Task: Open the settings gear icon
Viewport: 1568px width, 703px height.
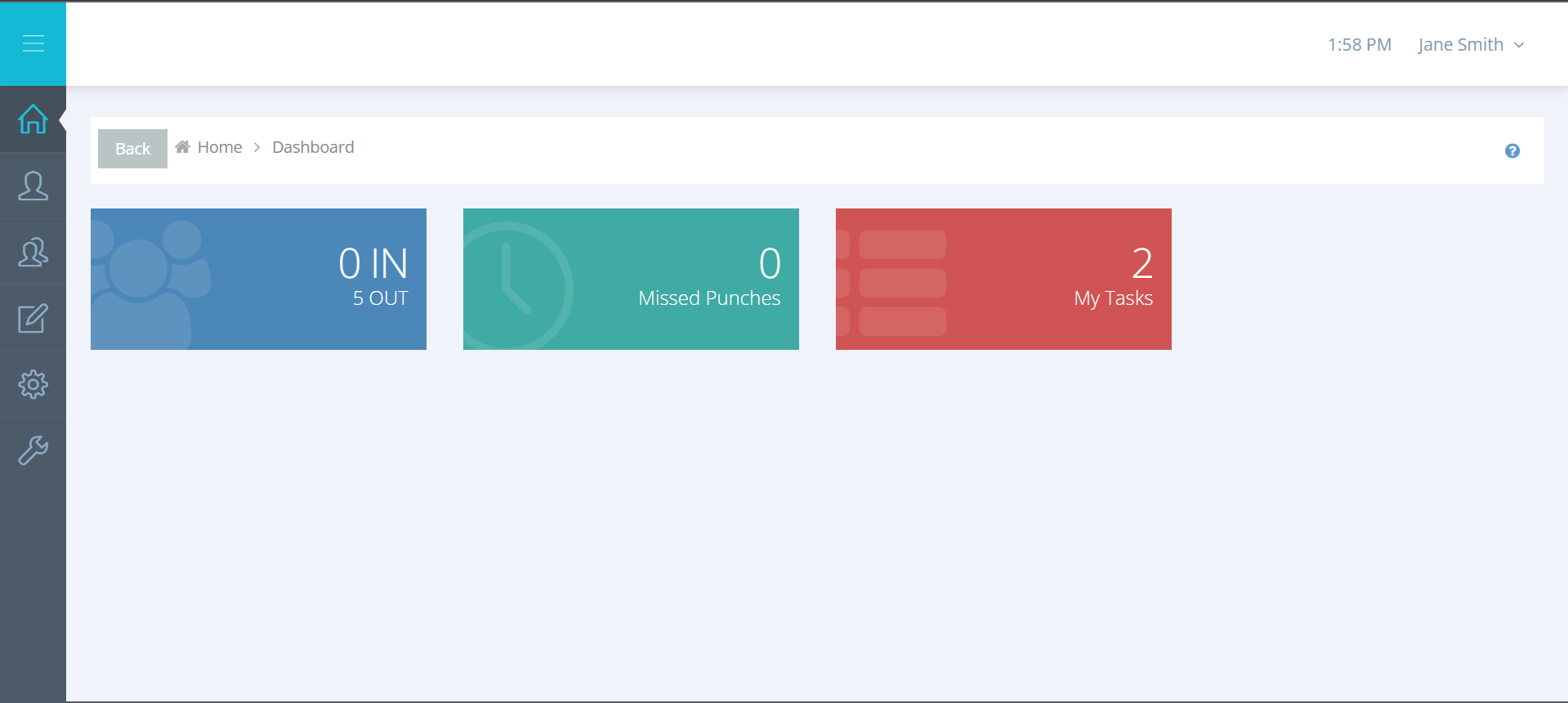Action: tap(33, 384)
